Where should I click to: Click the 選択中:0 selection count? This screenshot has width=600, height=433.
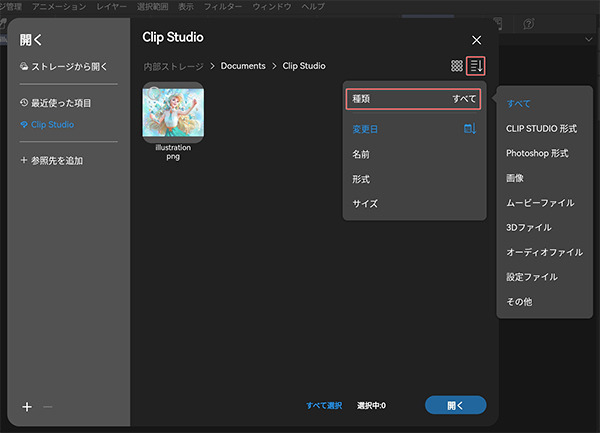372,405
